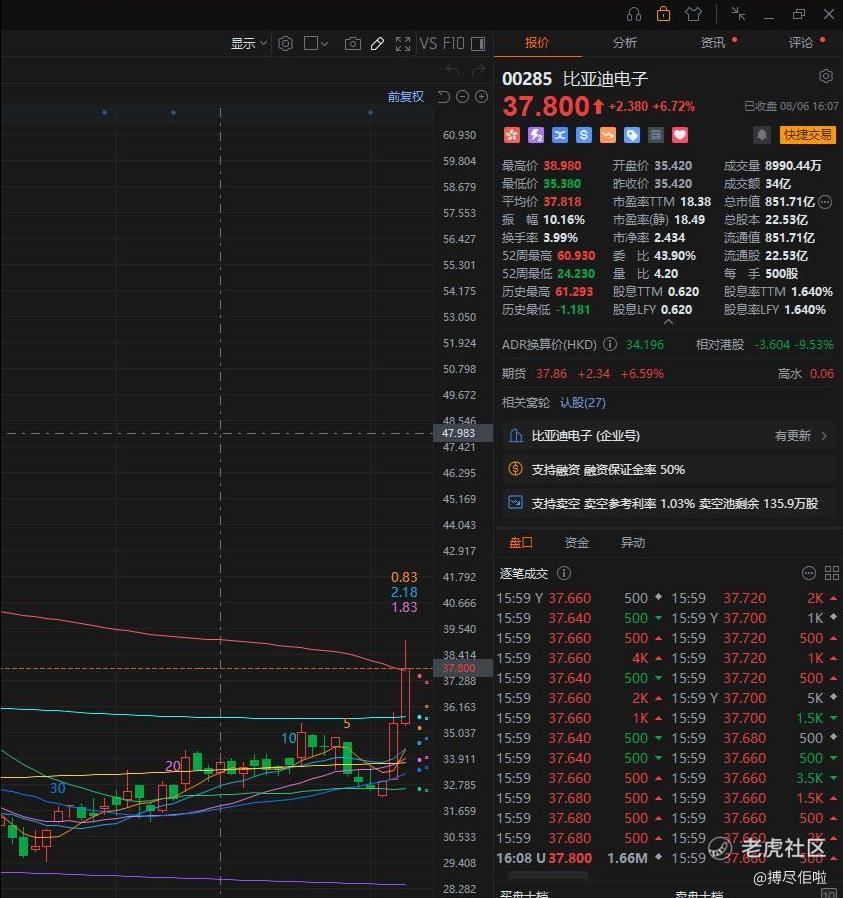Show 逐笔成交 info tooltip icon

click(564, 573)
